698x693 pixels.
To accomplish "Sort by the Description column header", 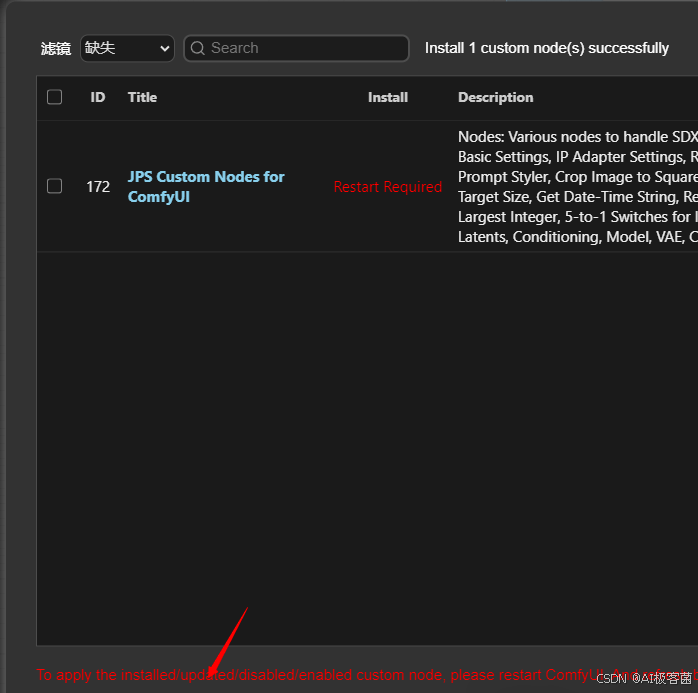I will click(495, 97).
